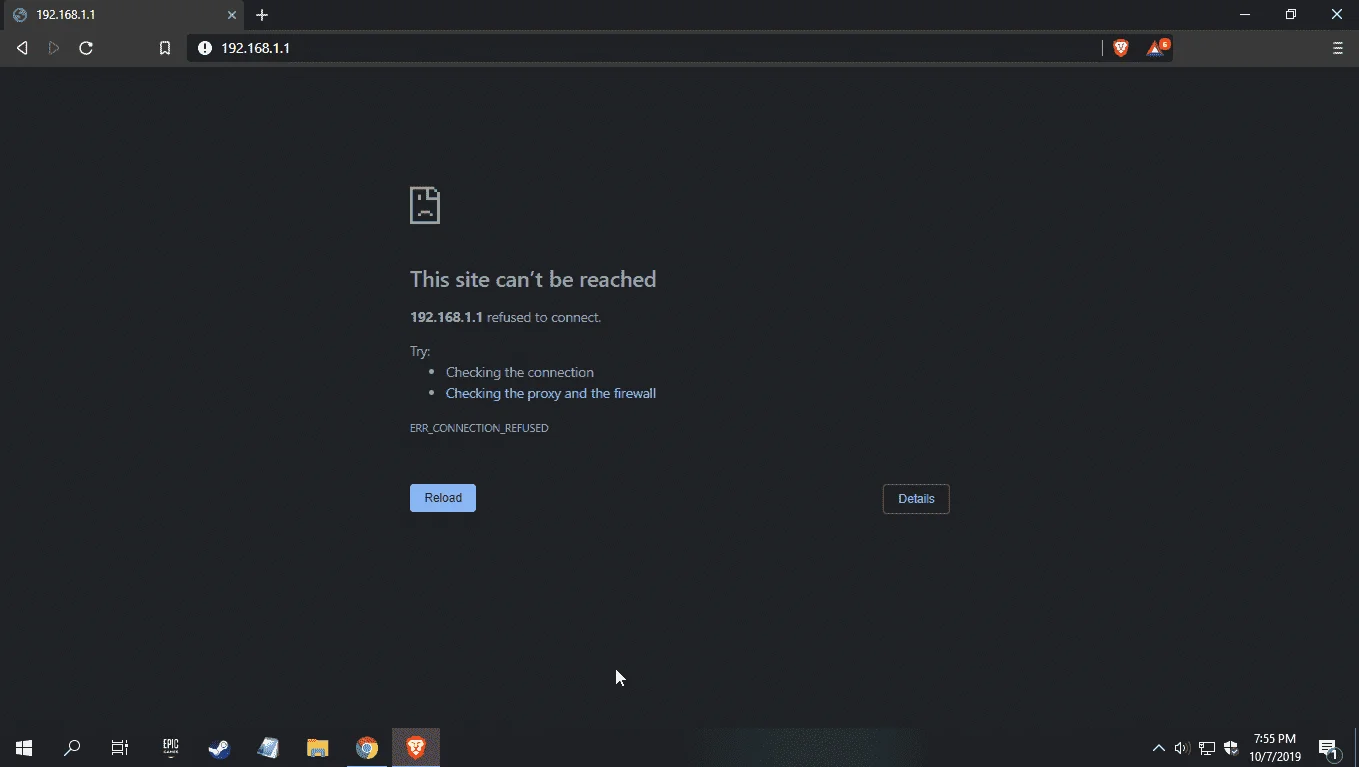Close the Brave window
The image size is (1359, 767).
(1337, 15)
